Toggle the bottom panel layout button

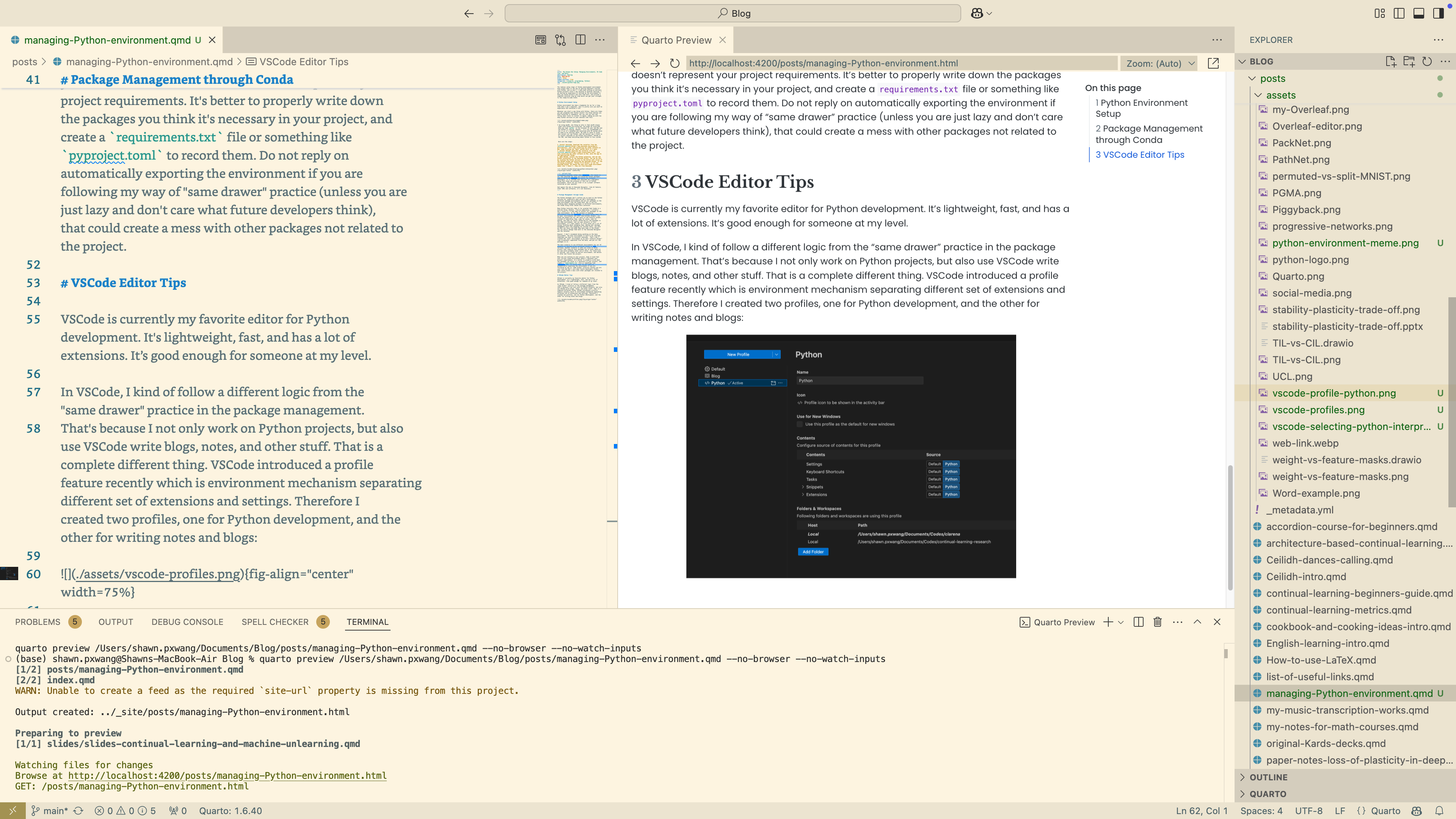click(x=1419, y=14)
